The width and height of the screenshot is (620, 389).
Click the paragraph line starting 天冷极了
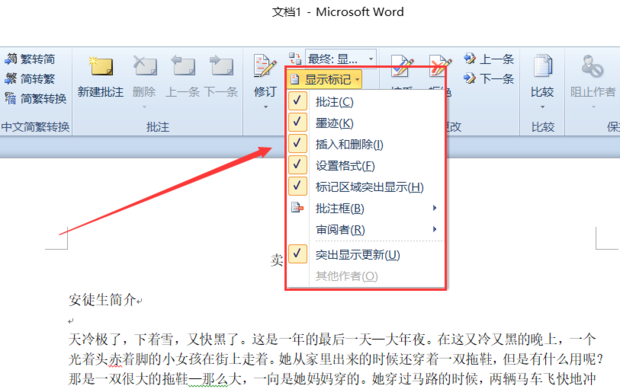tap(332, 339)
